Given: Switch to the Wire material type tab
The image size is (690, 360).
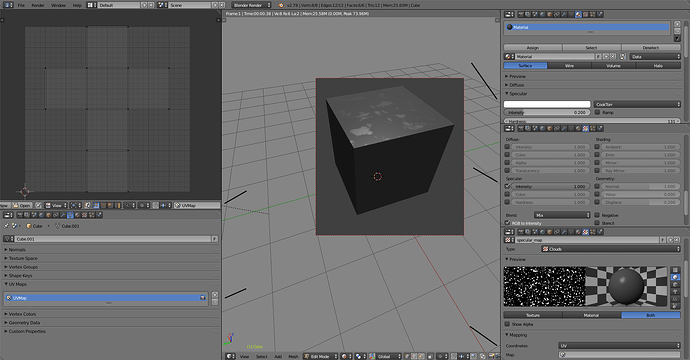Looking at the screenshot, I should 569,66.
